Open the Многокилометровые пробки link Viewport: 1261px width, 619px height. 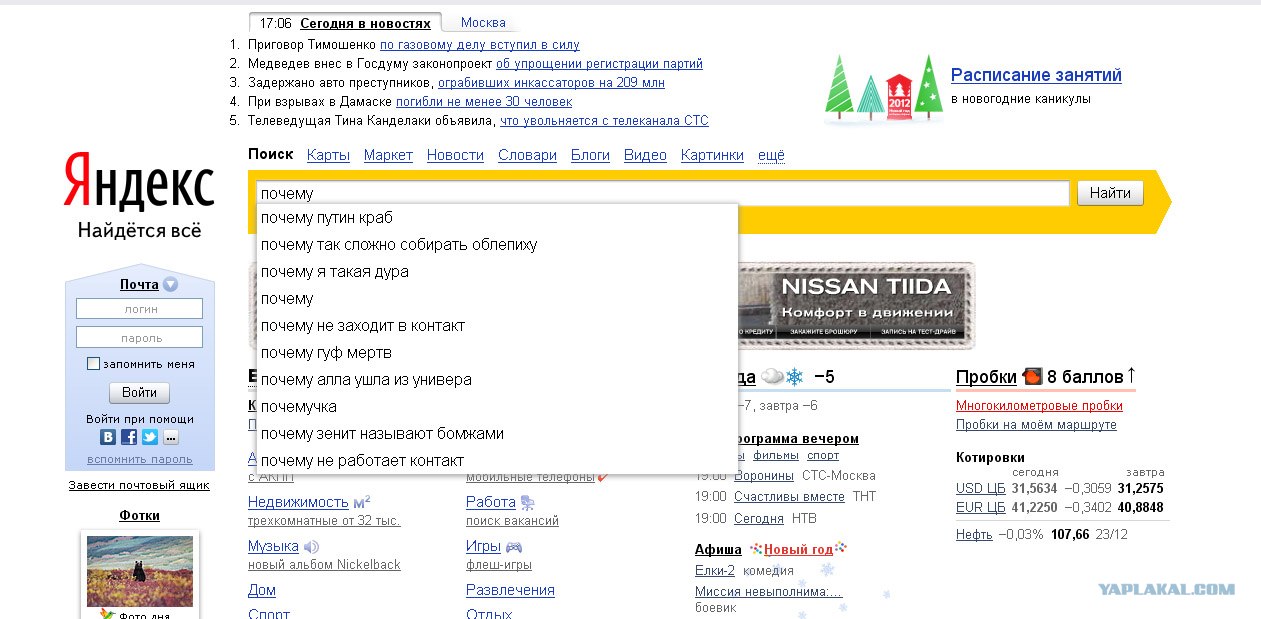[x=1039, y=406]
